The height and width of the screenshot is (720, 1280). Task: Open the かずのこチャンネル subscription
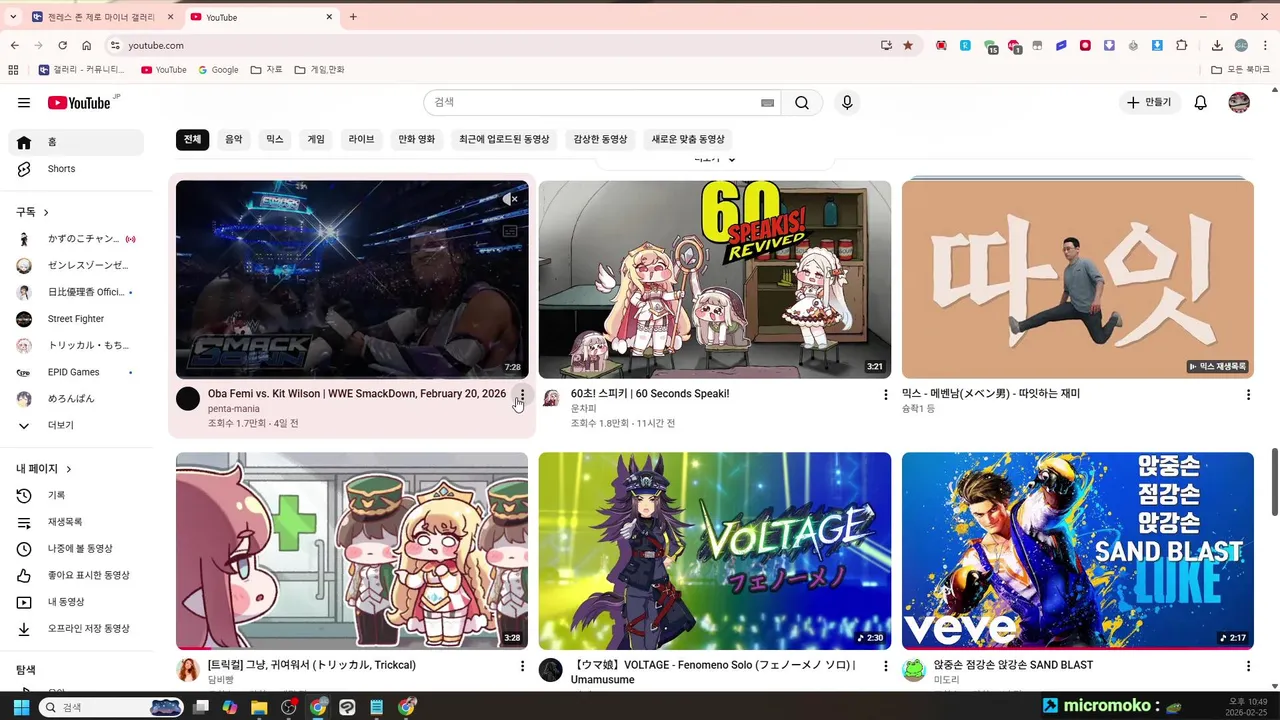click(76, 239)
